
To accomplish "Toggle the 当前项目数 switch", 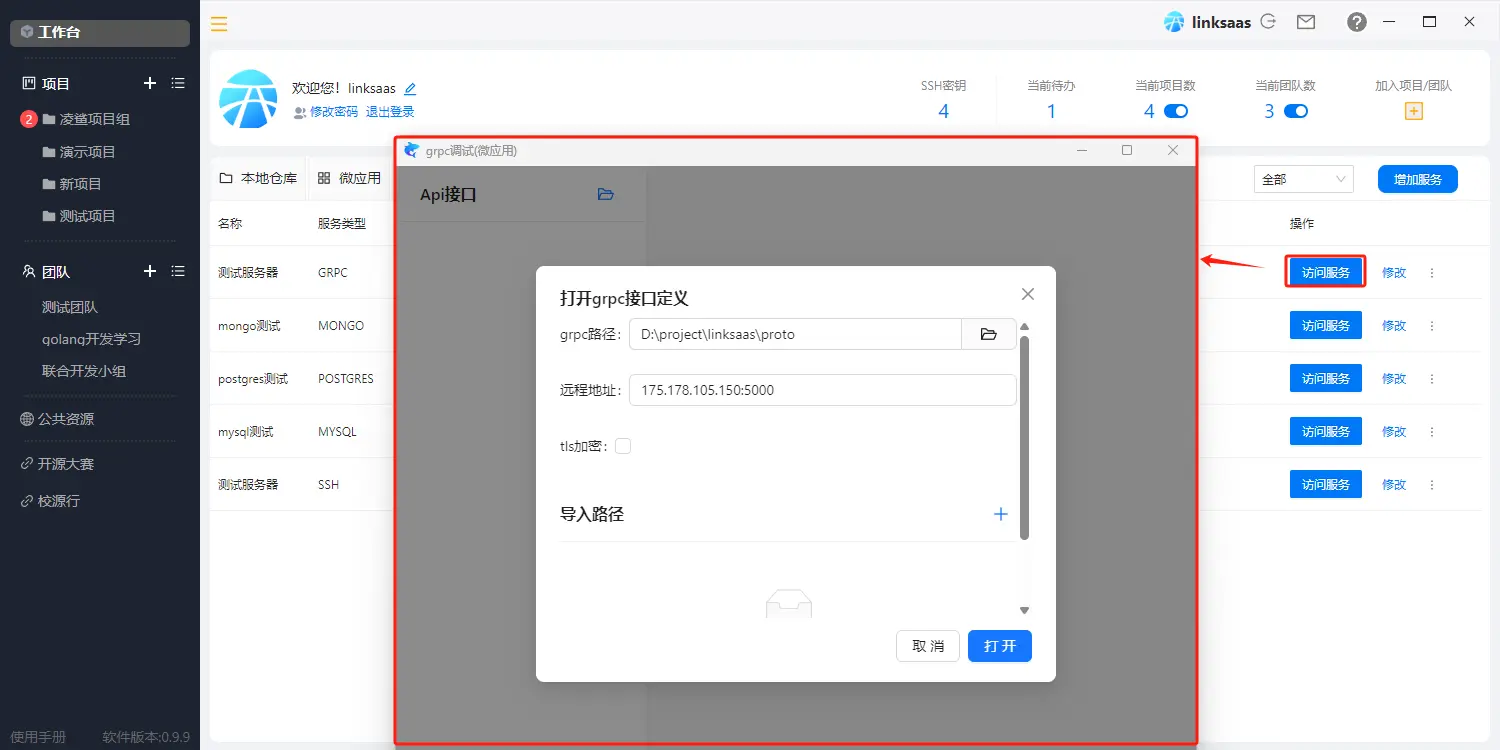I will 1176,111.
